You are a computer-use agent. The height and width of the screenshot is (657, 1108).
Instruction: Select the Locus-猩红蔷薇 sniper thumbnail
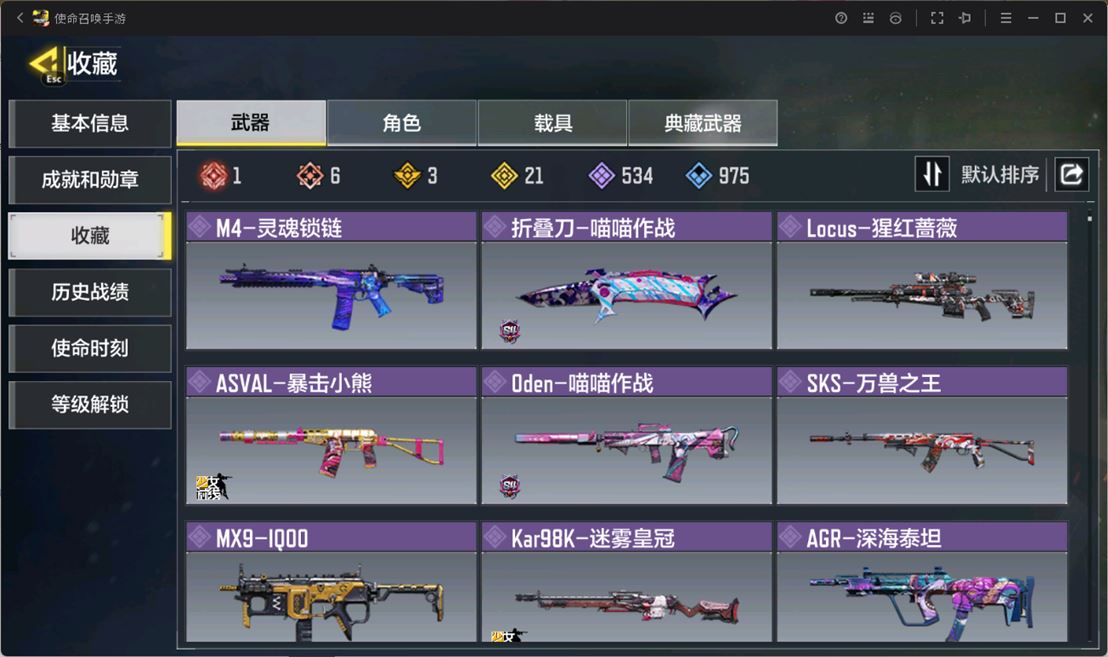click(922, 295)
